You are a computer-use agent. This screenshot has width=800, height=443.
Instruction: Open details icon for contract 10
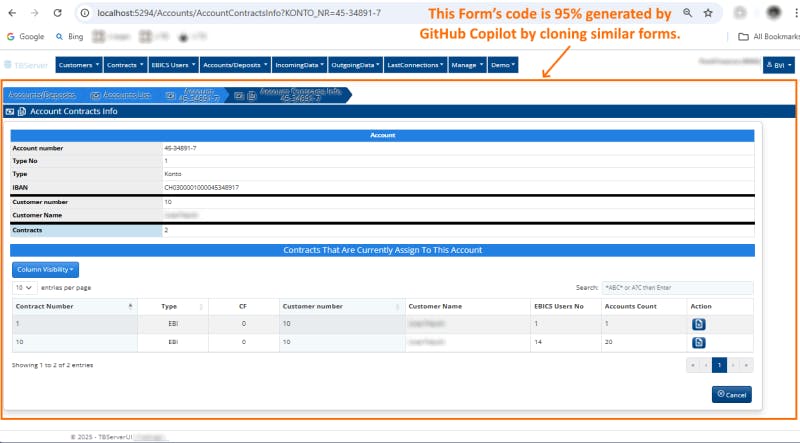697,343
